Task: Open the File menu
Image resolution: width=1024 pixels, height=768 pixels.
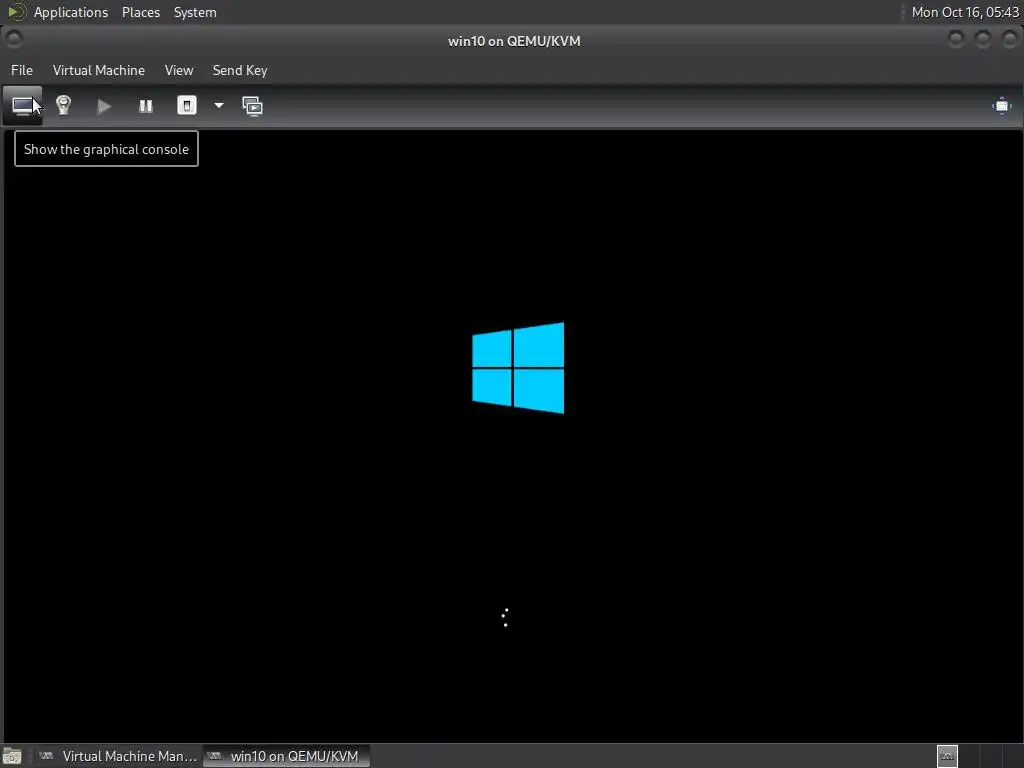Action: pyautogui.click(x=22, y=71)
